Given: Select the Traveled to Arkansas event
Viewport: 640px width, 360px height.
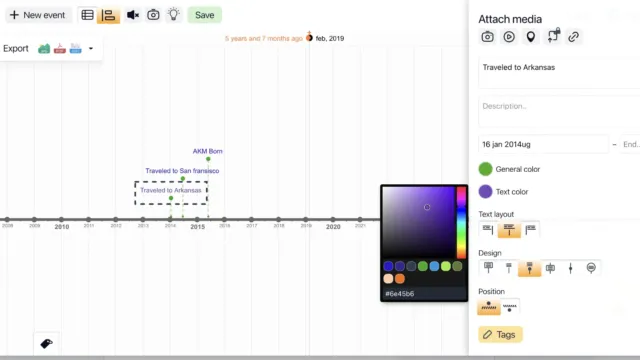Looking at the screenshot, I should click(x=171, y=190).
